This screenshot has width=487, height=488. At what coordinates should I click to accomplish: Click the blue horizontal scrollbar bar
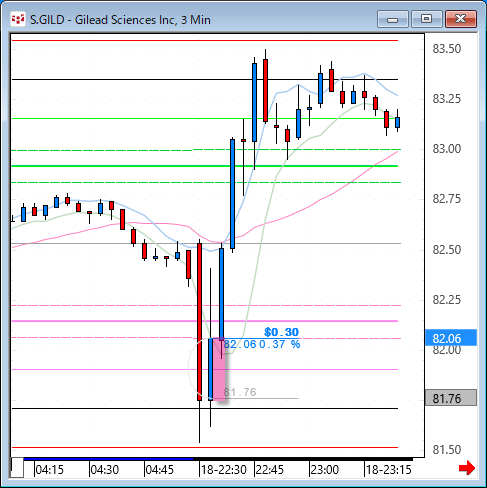pyautogui.click(x=108, y=459)
